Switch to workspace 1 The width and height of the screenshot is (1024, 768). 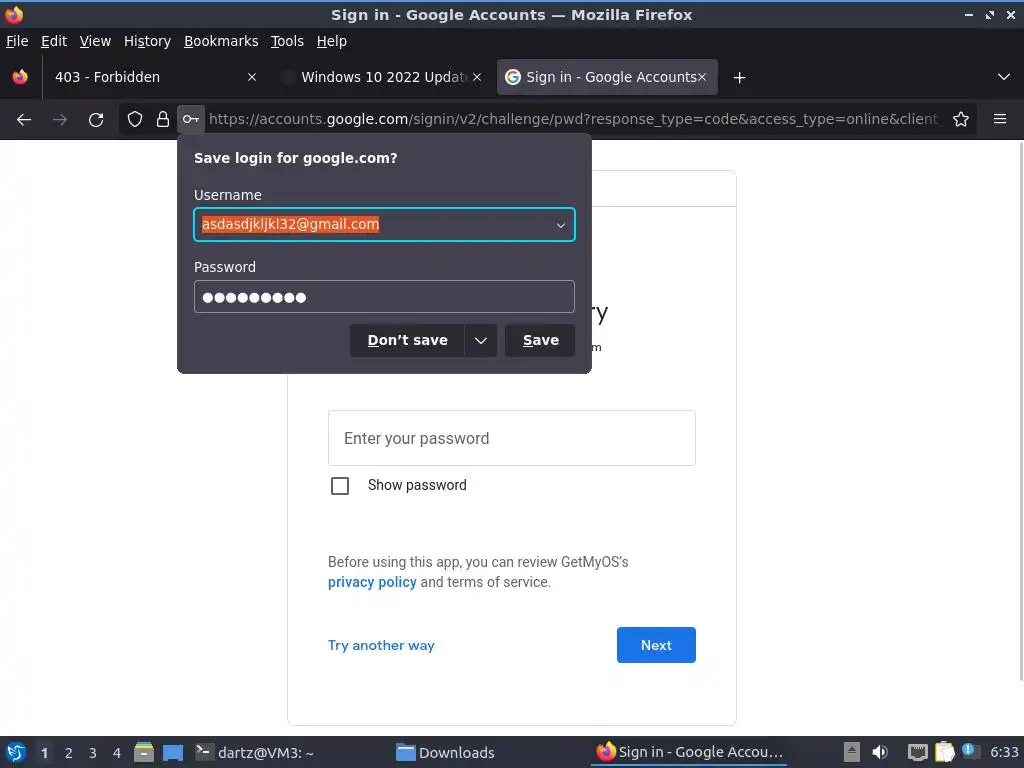44,753
